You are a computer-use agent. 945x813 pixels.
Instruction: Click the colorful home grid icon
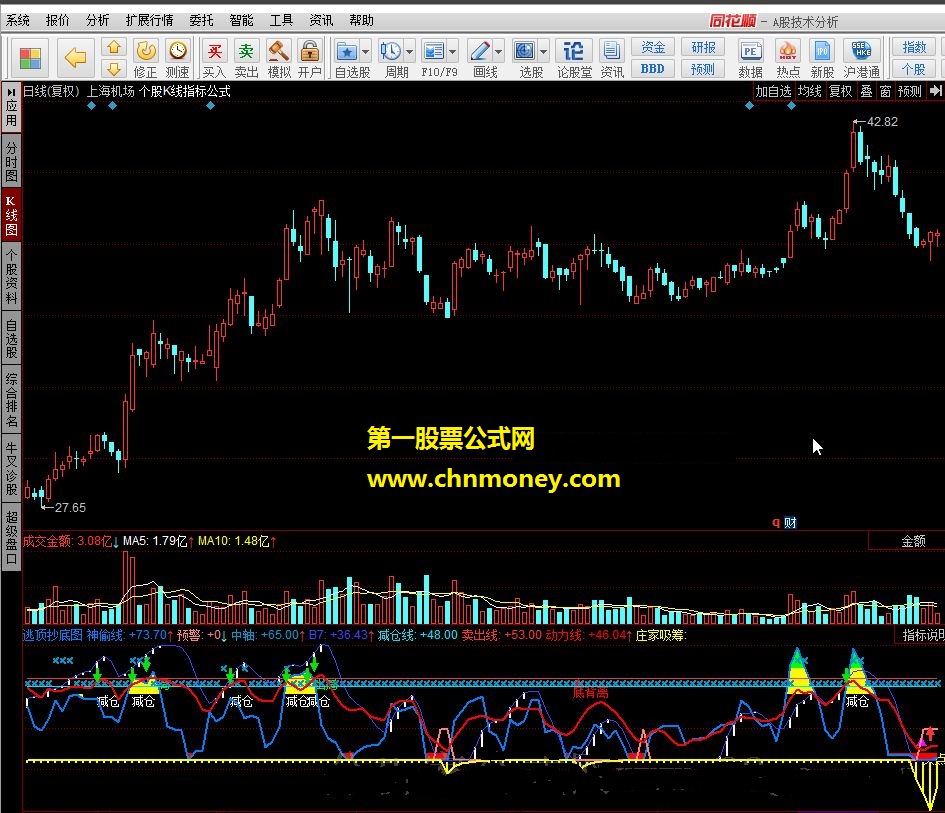click(x=30, y=58)
